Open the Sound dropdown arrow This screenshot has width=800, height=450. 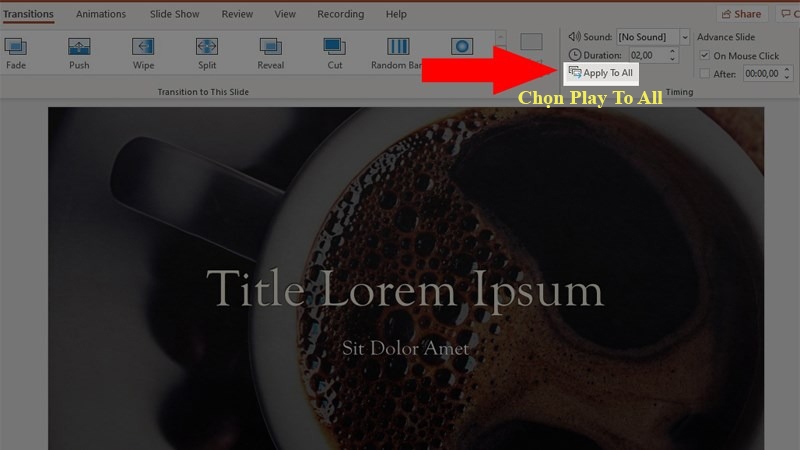tap(685, 37)
